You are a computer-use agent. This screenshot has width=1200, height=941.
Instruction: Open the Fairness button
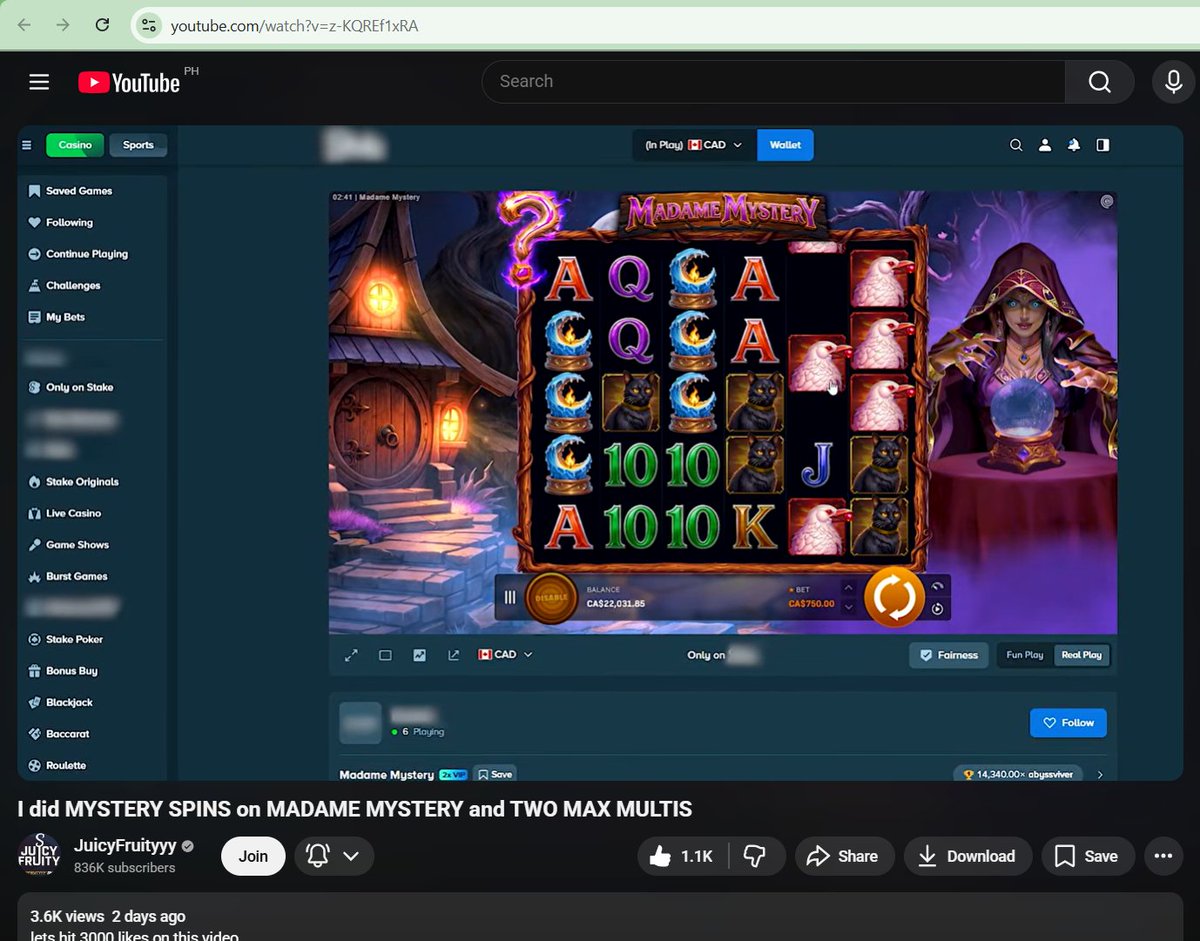pyautogui.click(x=949, y=655)
